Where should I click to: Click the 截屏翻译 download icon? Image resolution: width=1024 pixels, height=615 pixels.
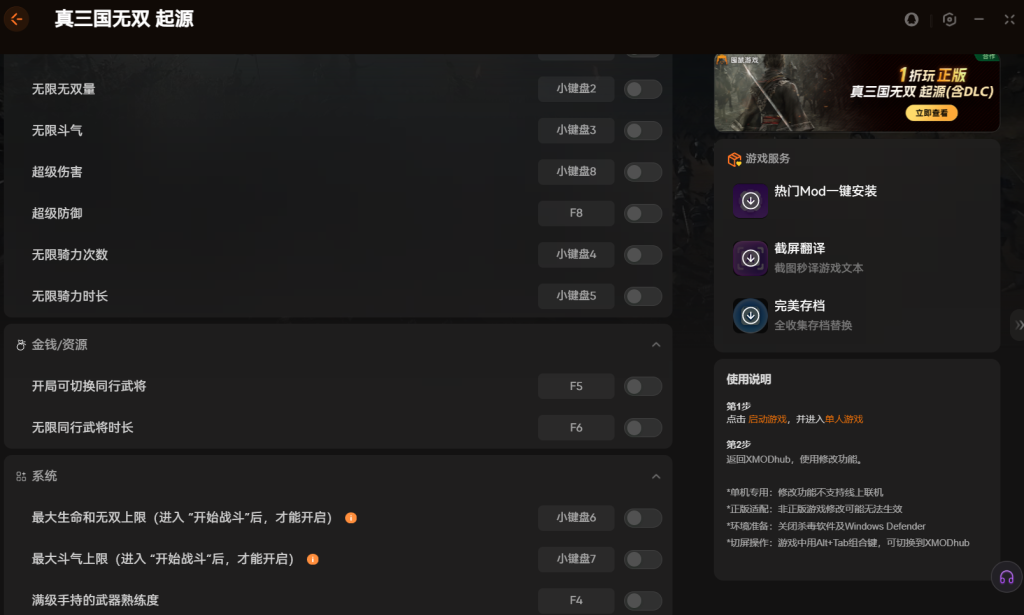coord(750,258)
